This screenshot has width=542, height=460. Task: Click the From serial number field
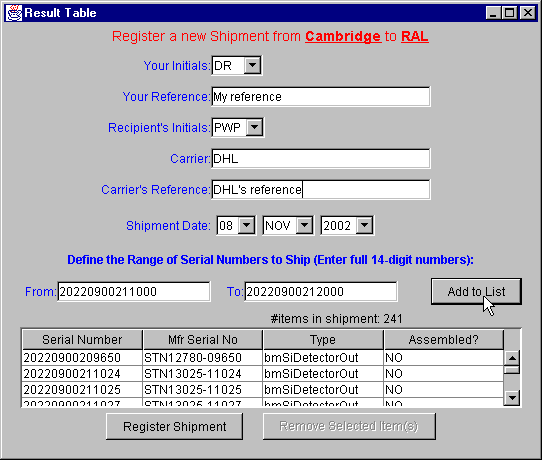click(134, 291)
